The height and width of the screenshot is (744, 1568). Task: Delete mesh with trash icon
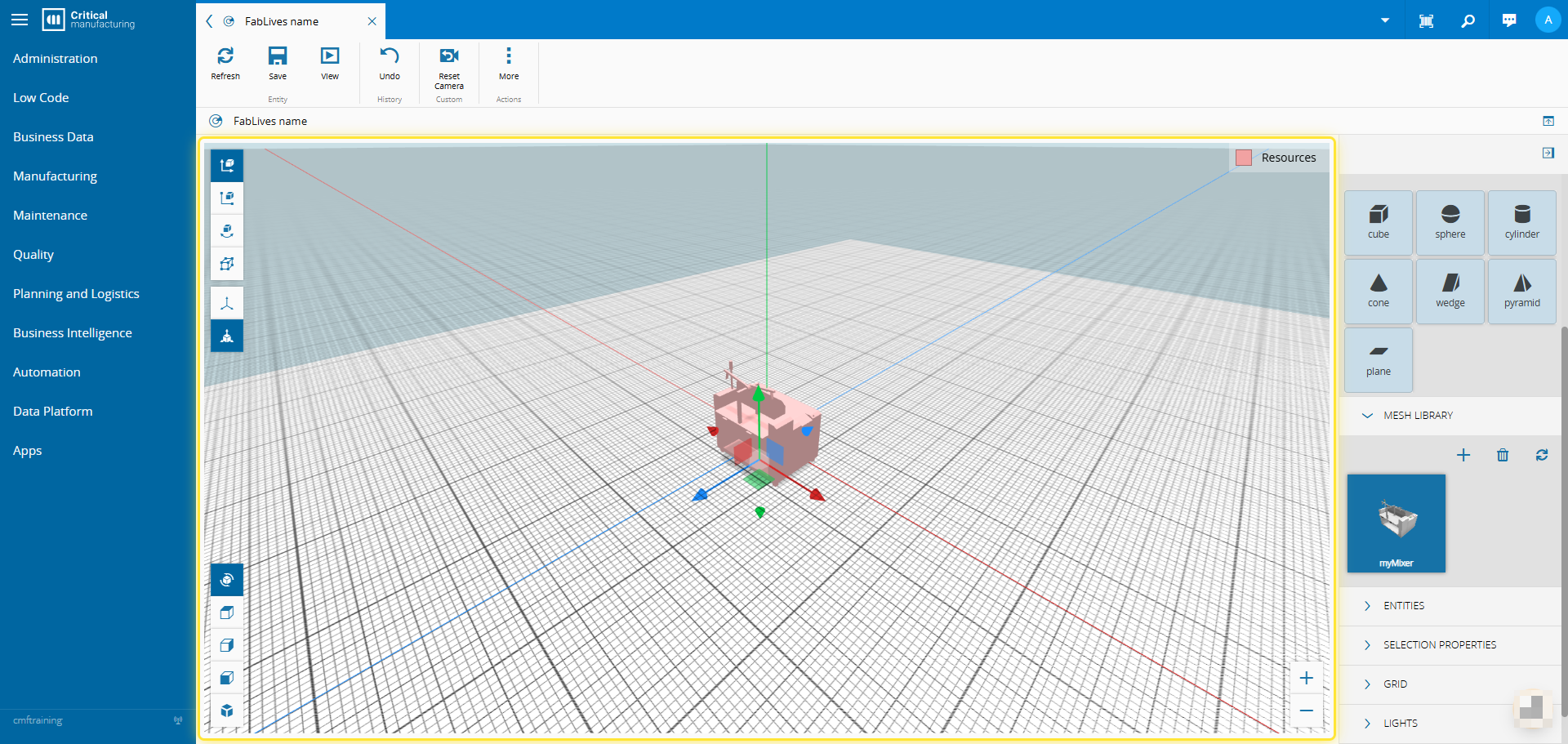pyautogui.click(x=1503, y=455)
